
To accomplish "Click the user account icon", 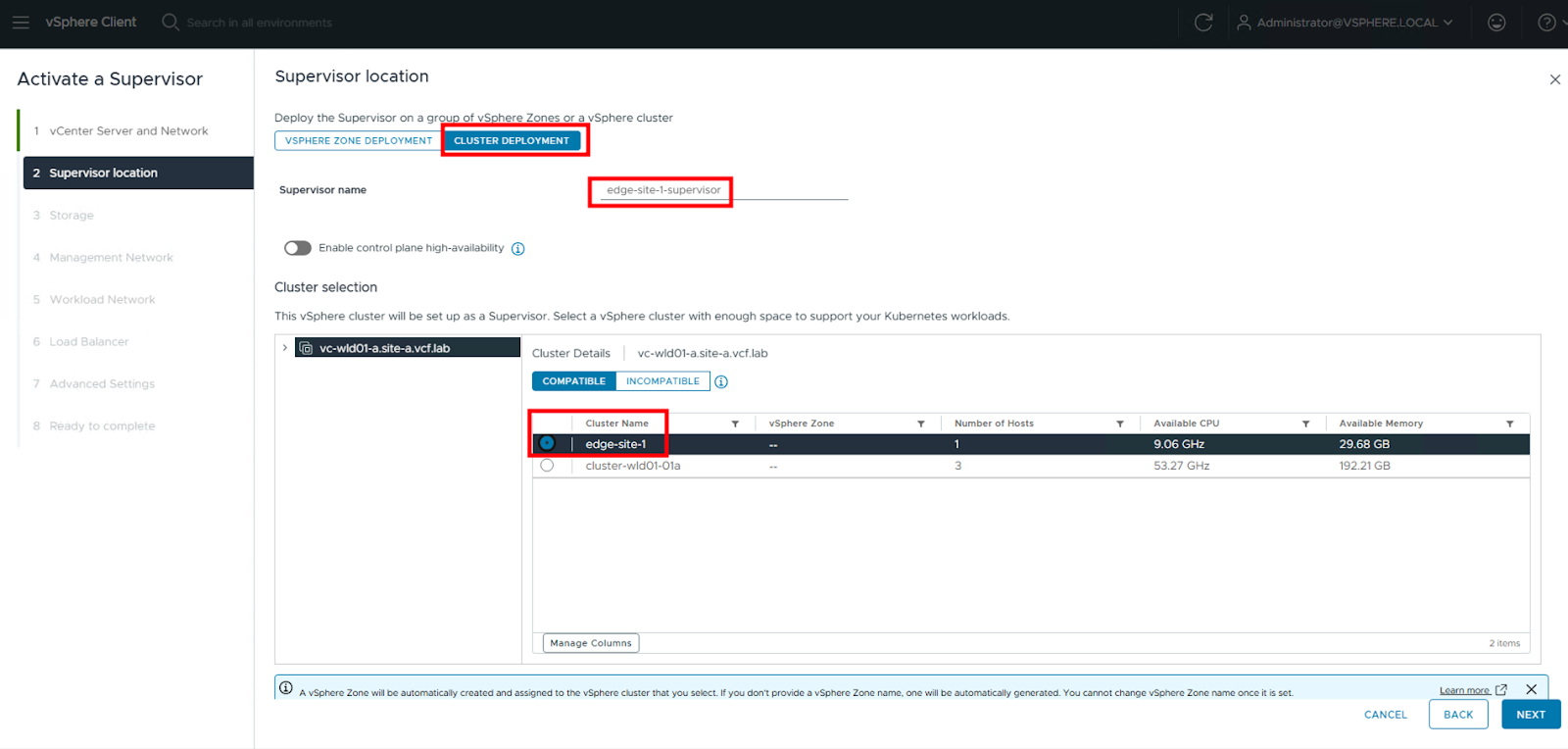I will tap(1244, 22).
